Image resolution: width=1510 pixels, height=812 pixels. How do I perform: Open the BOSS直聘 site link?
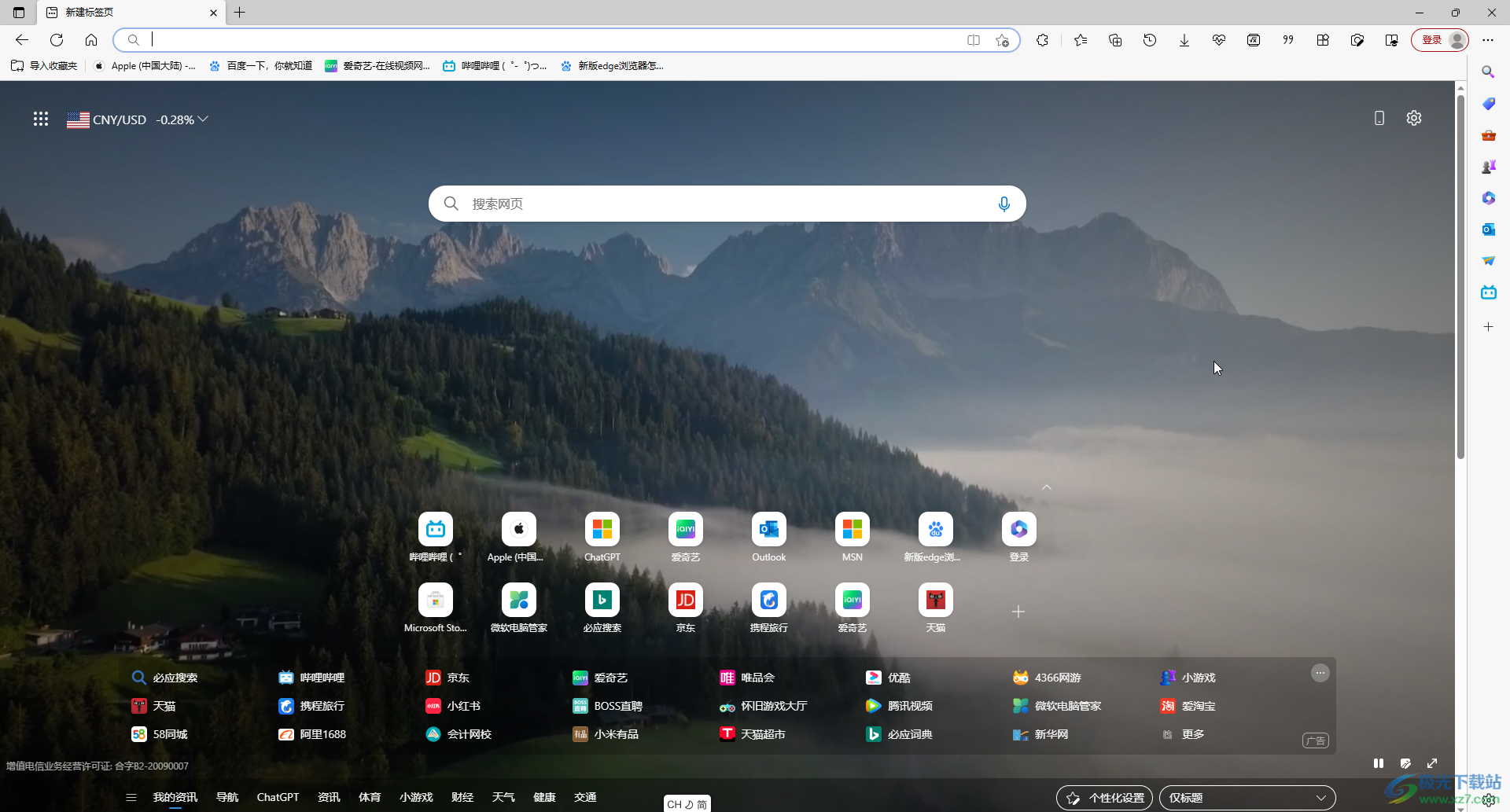pos(607,706)
